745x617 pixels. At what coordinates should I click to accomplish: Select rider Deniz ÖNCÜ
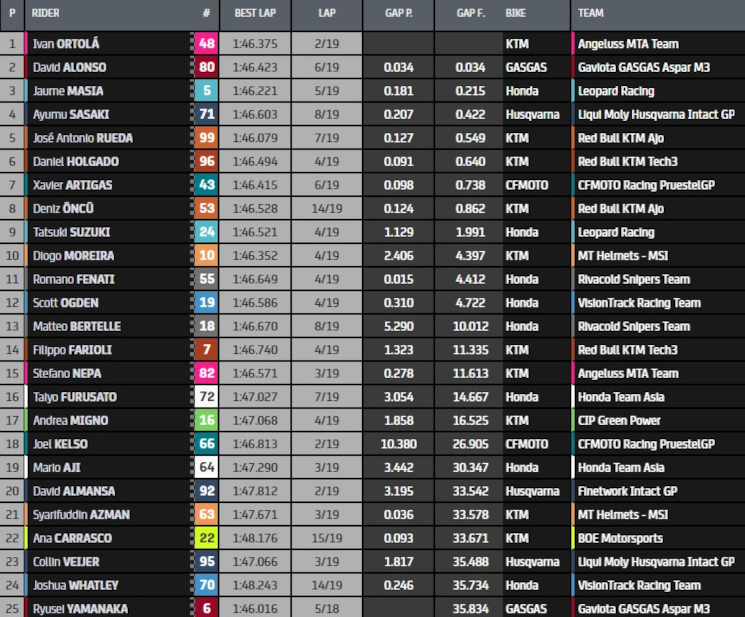63,209
